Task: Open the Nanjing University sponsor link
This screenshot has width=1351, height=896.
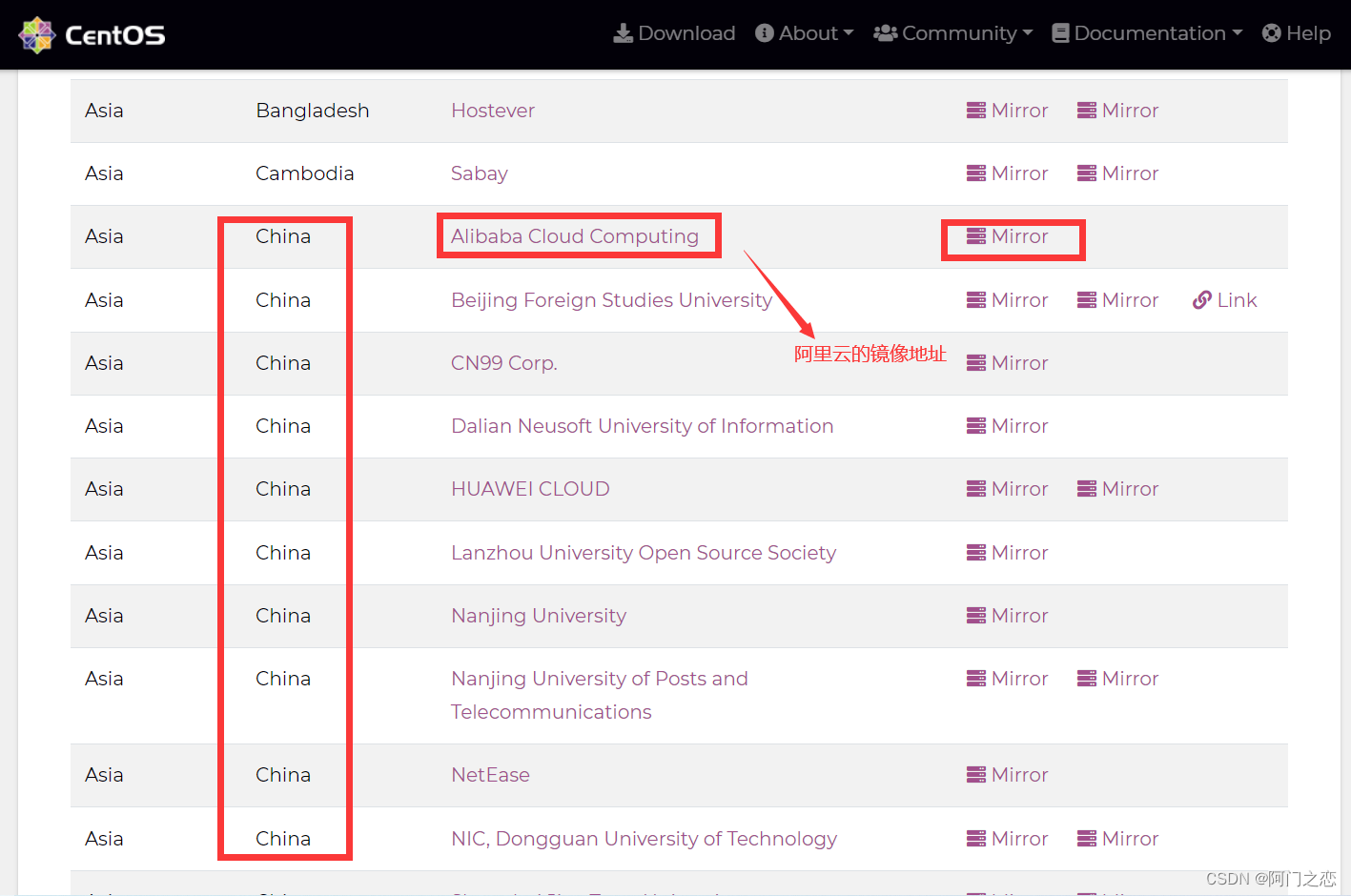Action: 539,616
